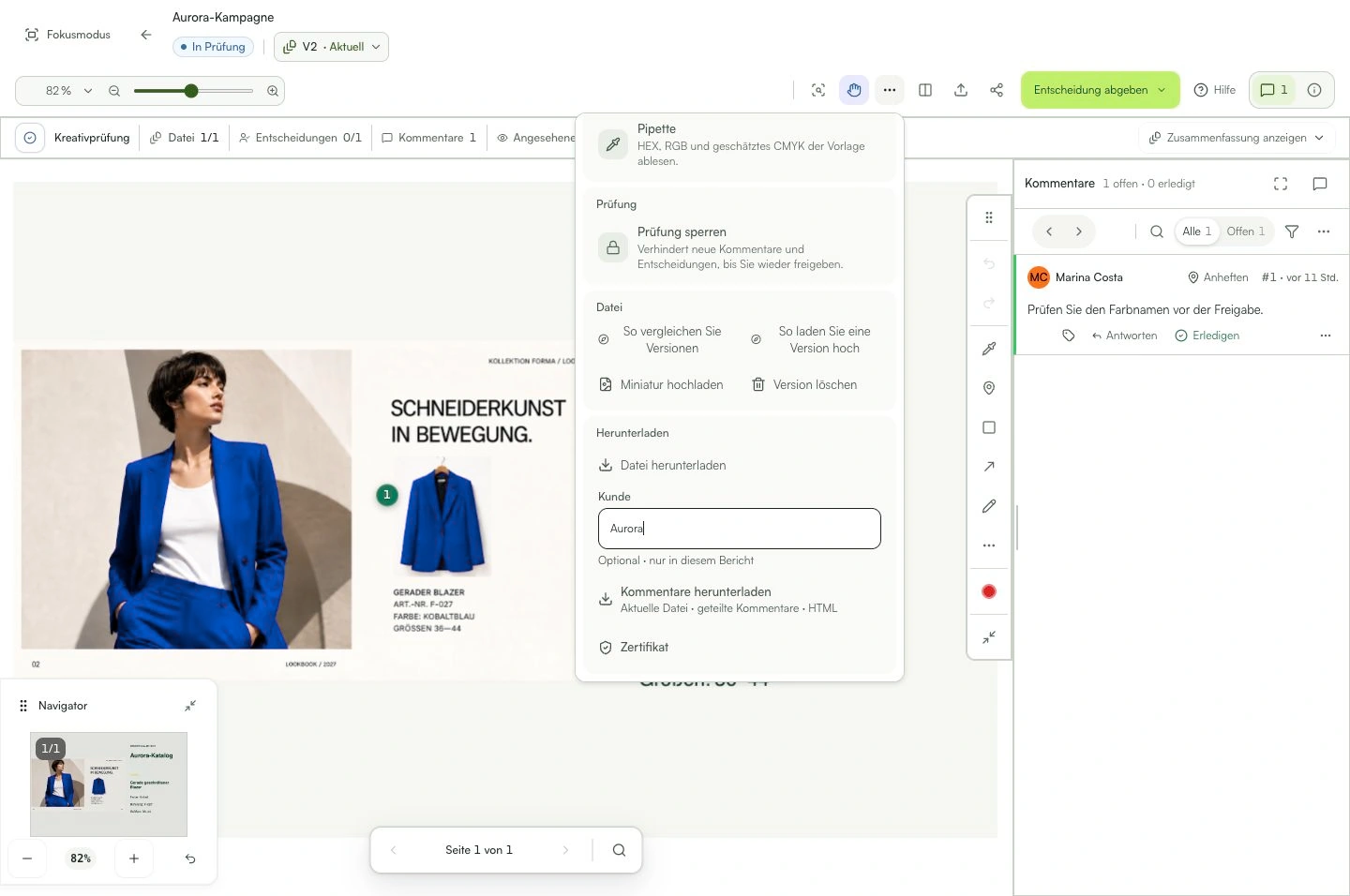Open the In Prüfung status selector
The width and height of the screenshot is (1350, 896).
(213, 47)
